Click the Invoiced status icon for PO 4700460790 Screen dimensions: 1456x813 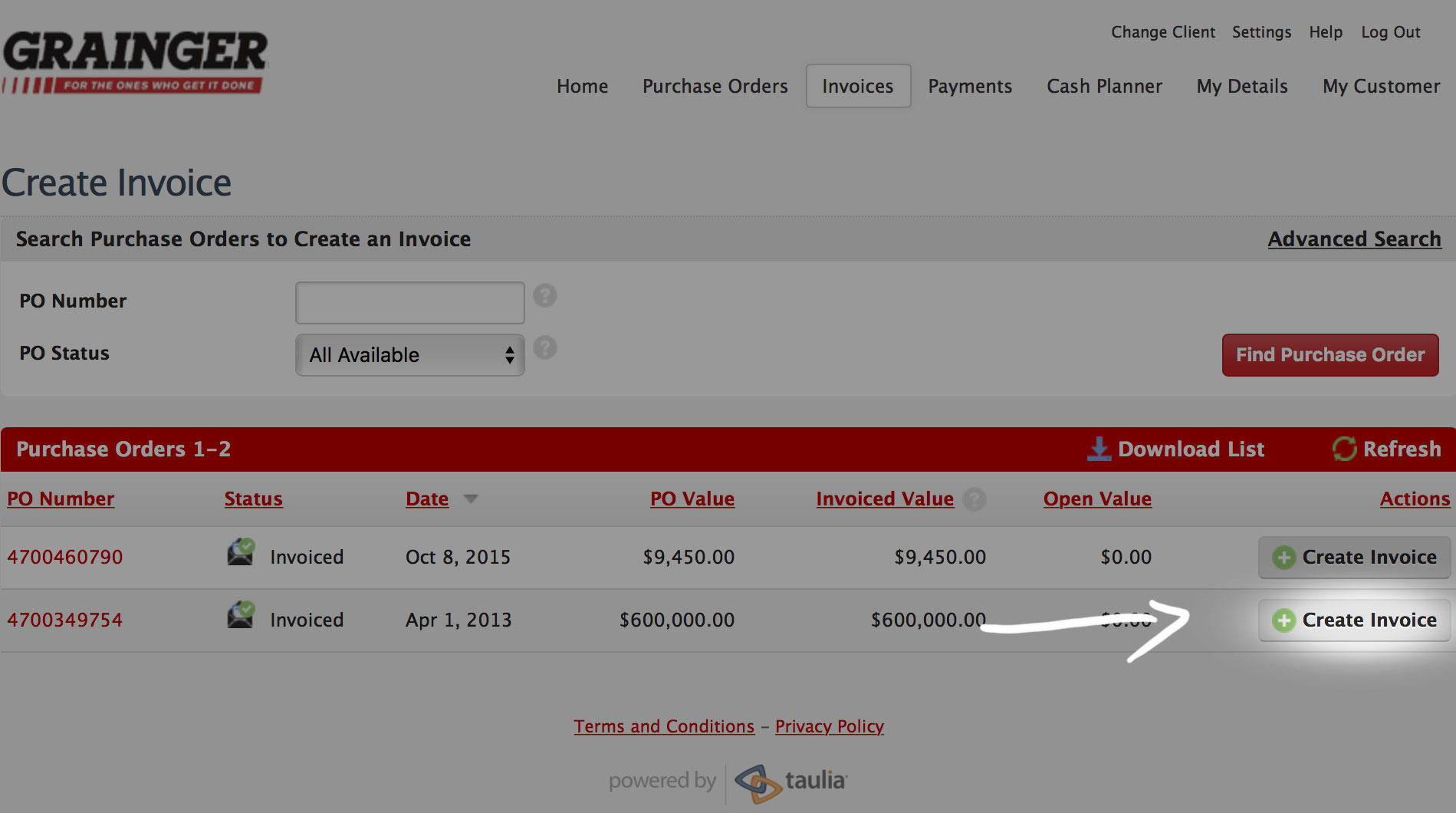click(x=241, y=552)
